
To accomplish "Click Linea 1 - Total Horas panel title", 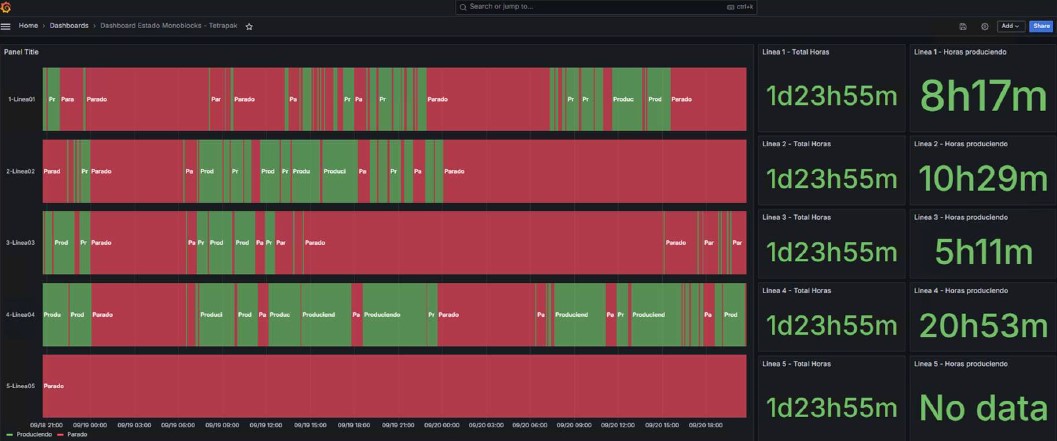I will (x=796, y=52).
